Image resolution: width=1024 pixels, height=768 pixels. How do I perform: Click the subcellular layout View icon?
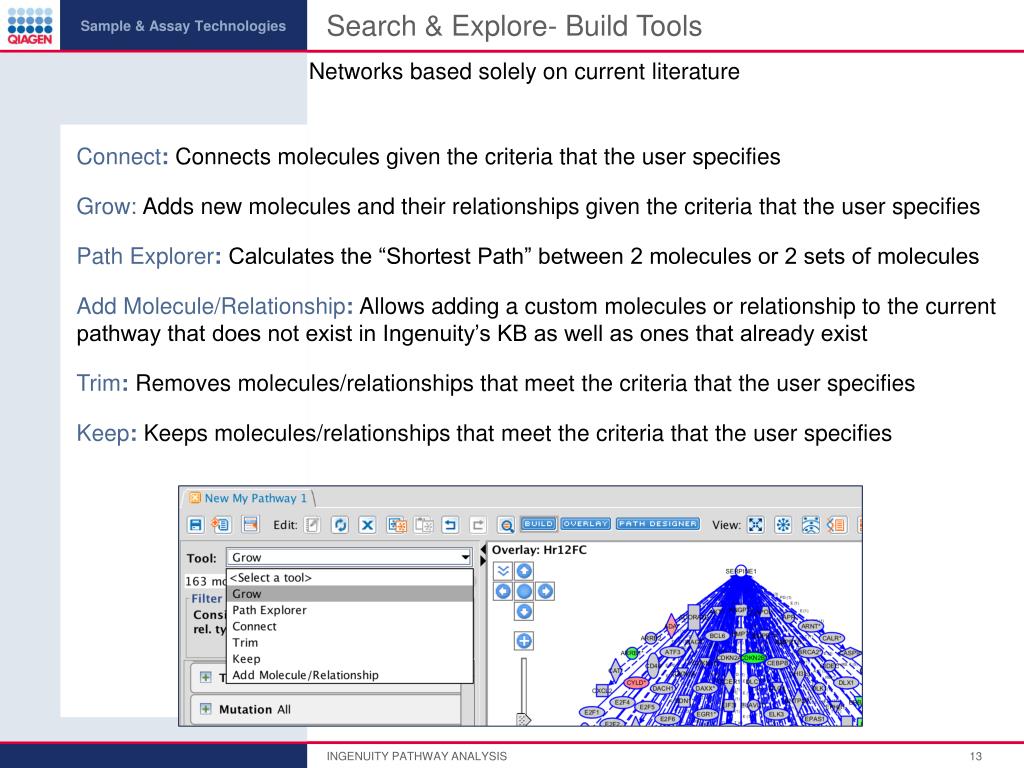pyautogui.click(x=810, y=524)
